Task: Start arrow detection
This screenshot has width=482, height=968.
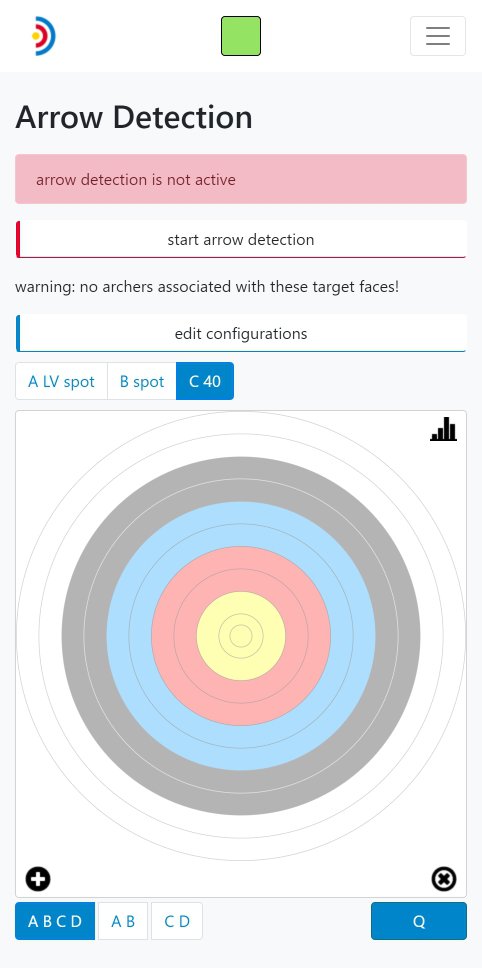Action: [x=241, y=240]
